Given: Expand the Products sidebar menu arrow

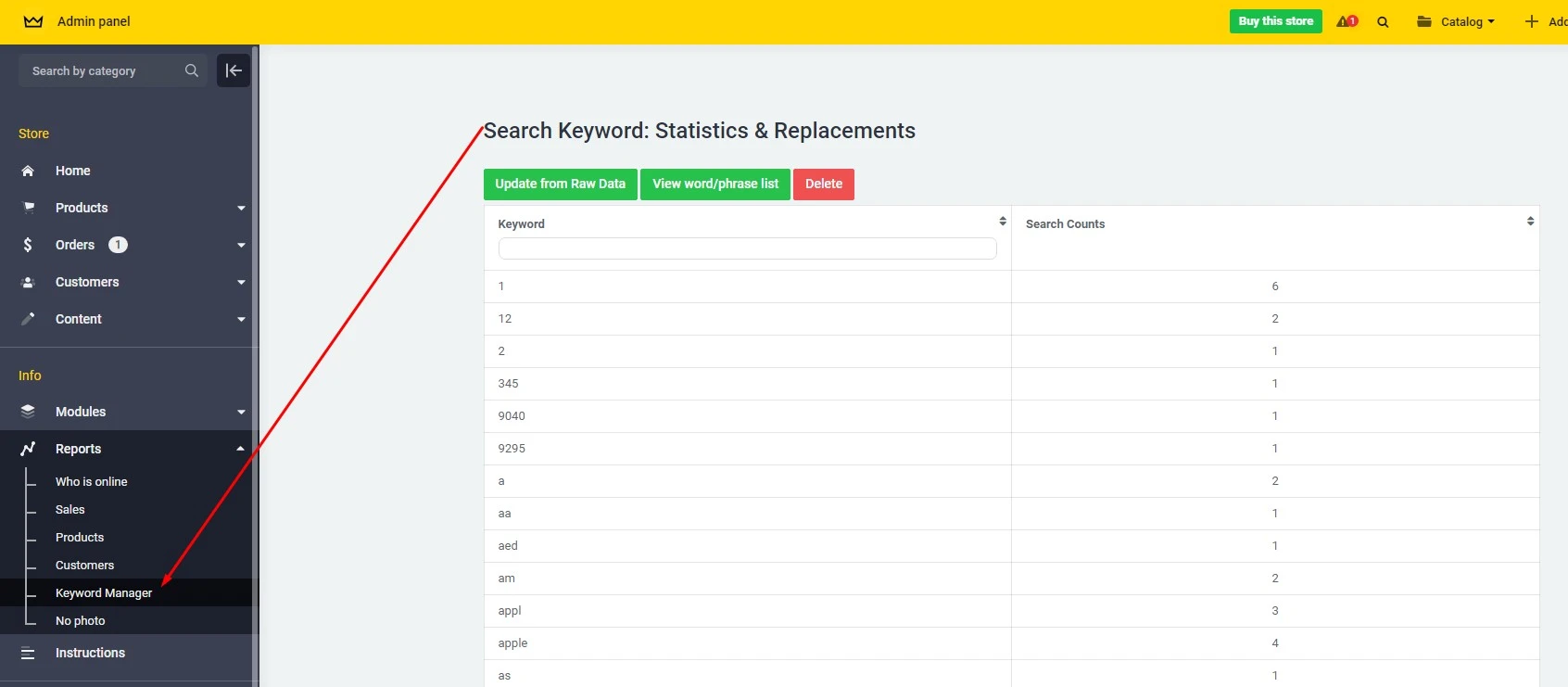Looking at the screenshot, I should tap(241, 209).
